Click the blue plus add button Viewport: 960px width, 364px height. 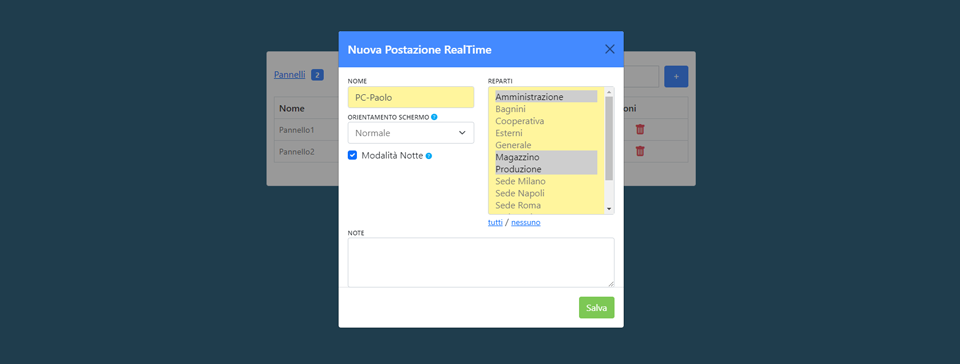pos(676,76)
